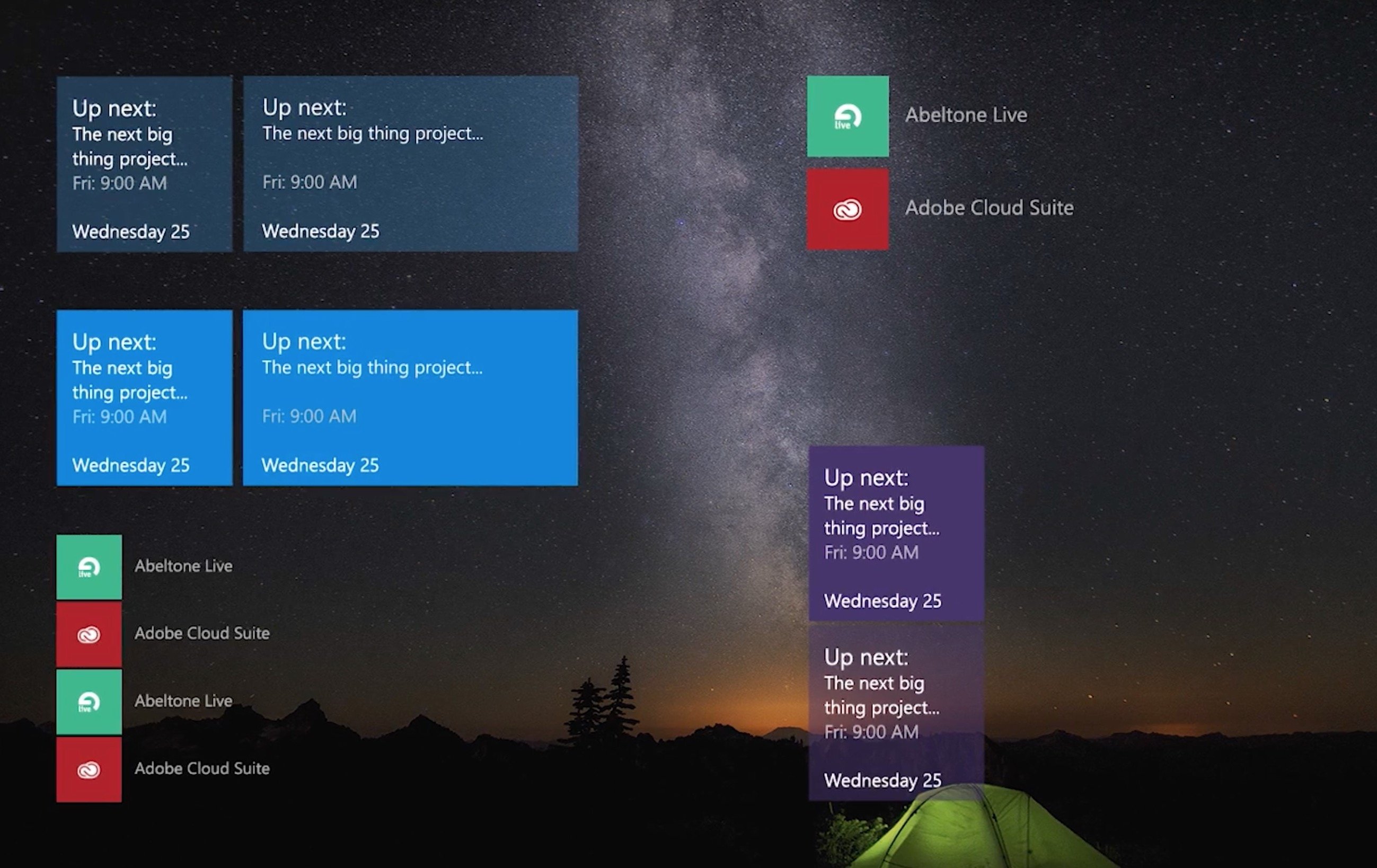The height and width of the screenshot is (868, 1377).
Task: Click Wednesday 25 on the purple tile
Action: coord(882,601)
